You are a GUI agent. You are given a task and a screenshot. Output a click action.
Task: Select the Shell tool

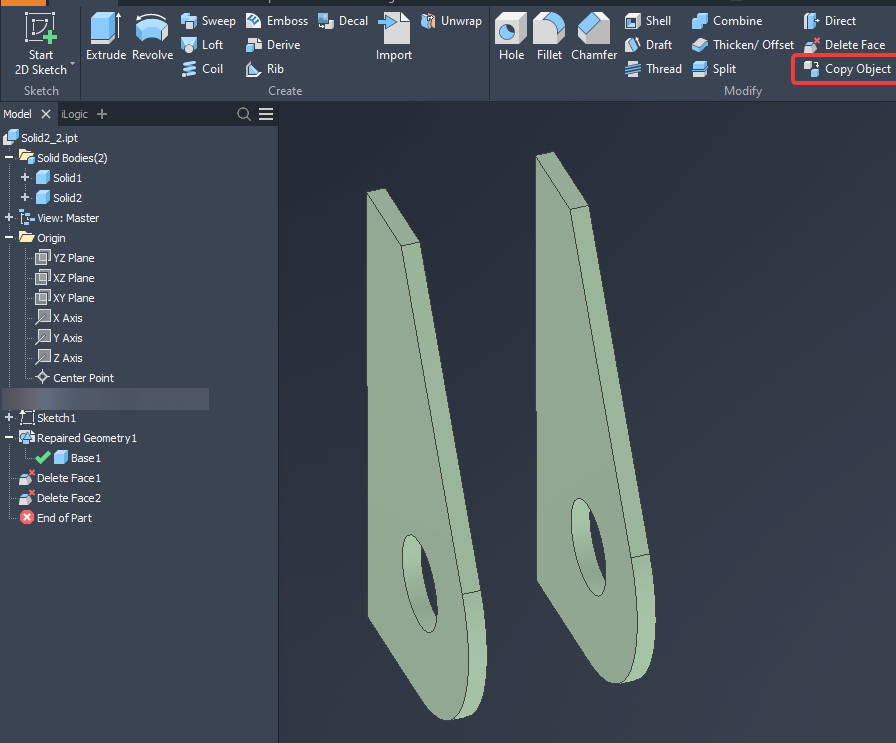tap(648, 20)
